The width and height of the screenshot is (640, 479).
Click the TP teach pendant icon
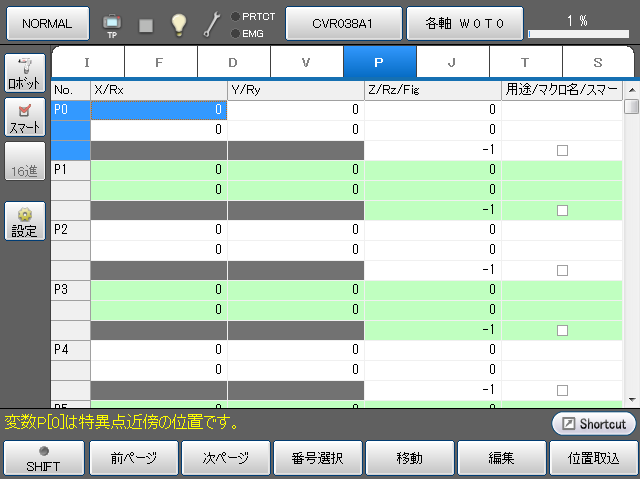click(112, 23)
